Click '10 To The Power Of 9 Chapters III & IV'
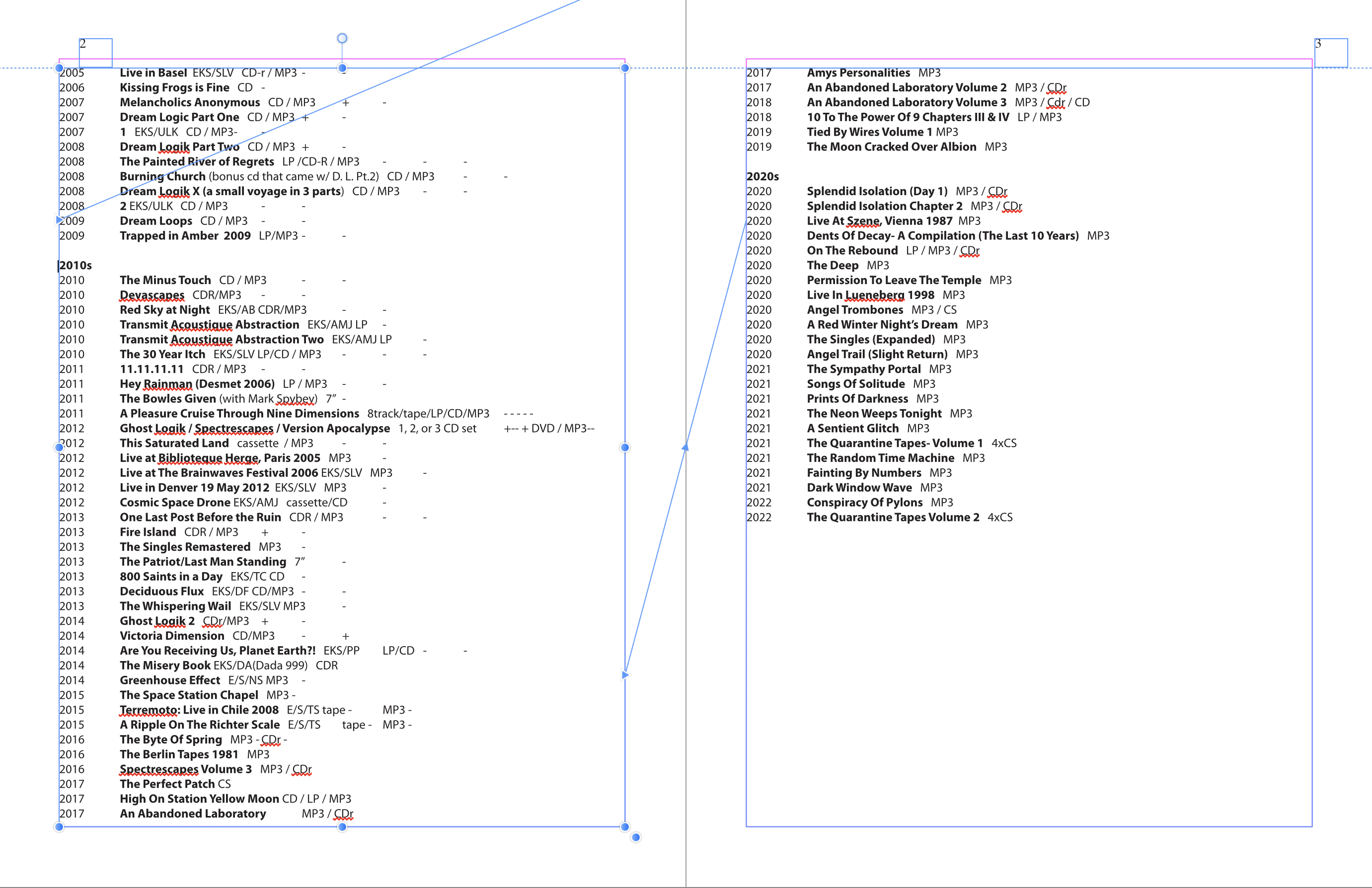The height and width of the screenshot is (888, 1372). 908,117
